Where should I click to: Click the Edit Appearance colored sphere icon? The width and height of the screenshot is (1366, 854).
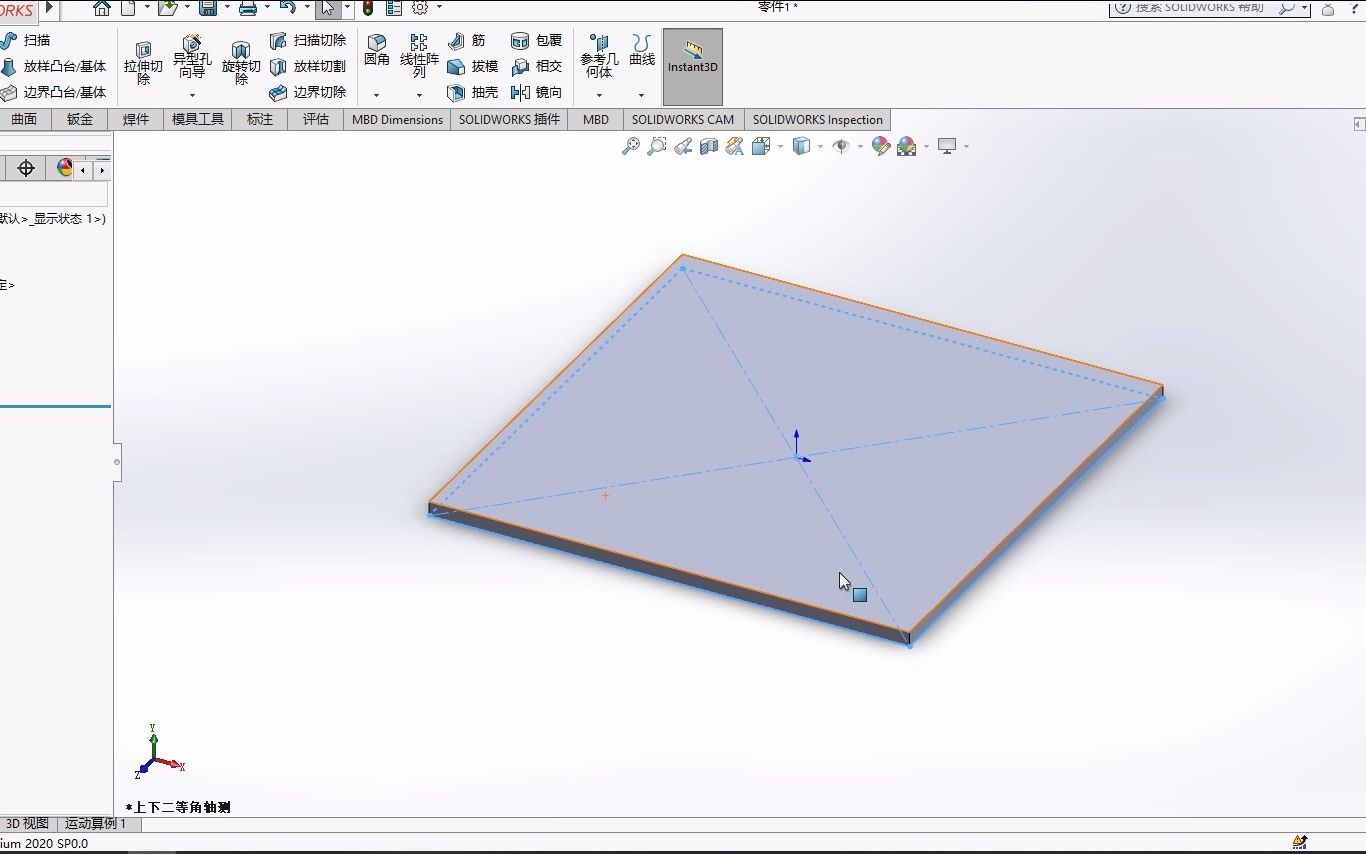879,146
